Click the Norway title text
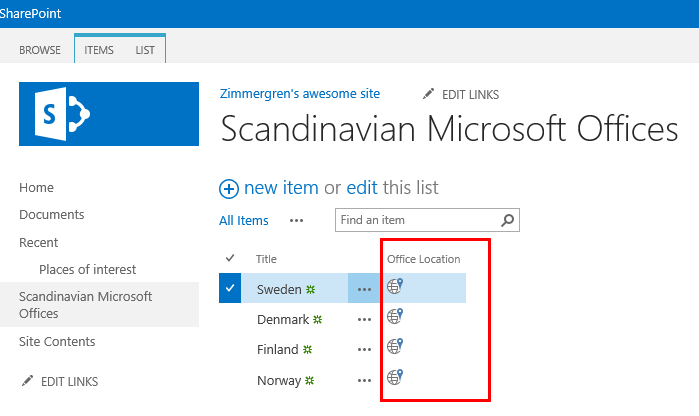 click(x=279, y=380)
